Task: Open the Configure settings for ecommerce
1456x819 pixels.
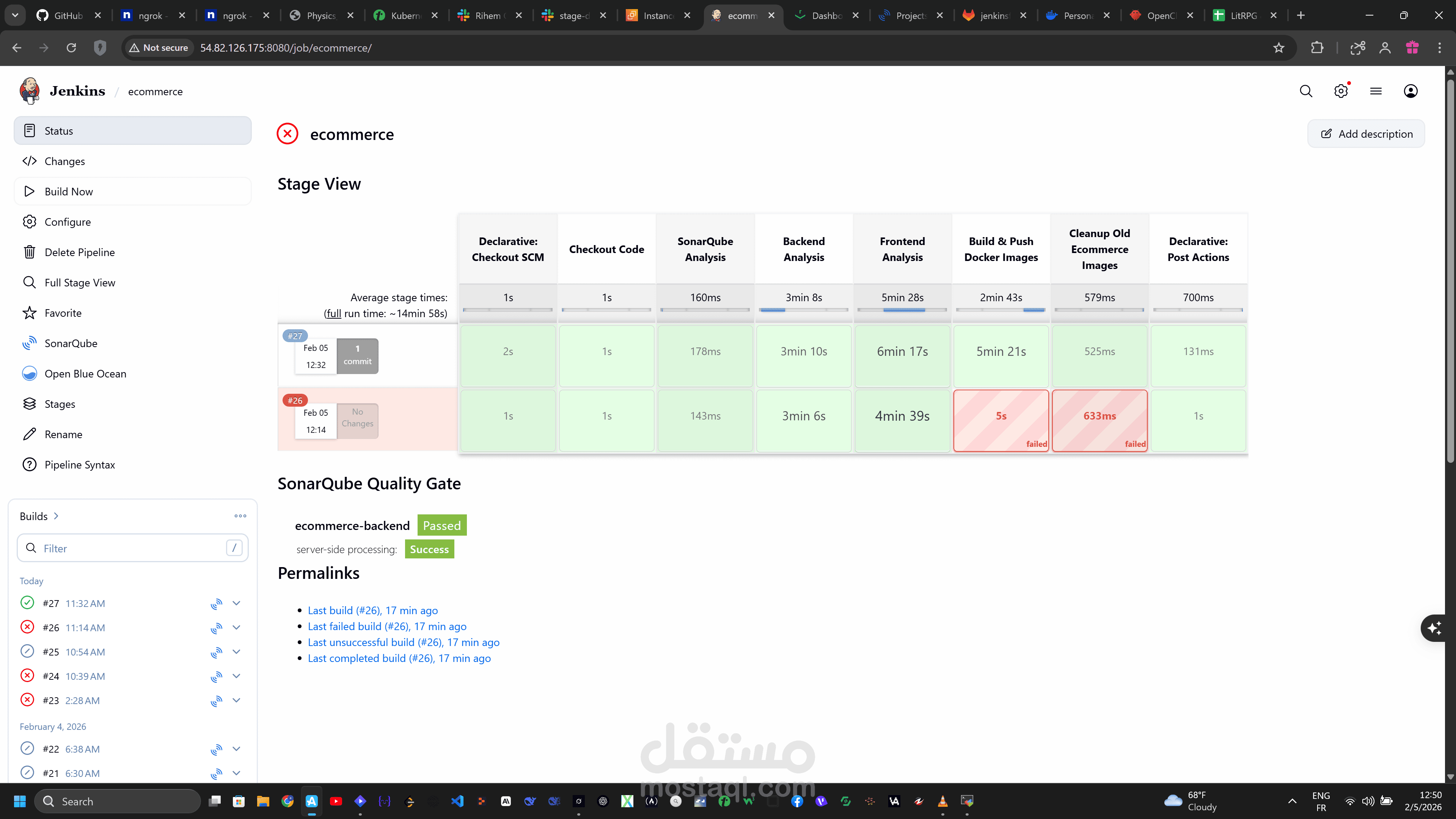Action: point(67,222)
